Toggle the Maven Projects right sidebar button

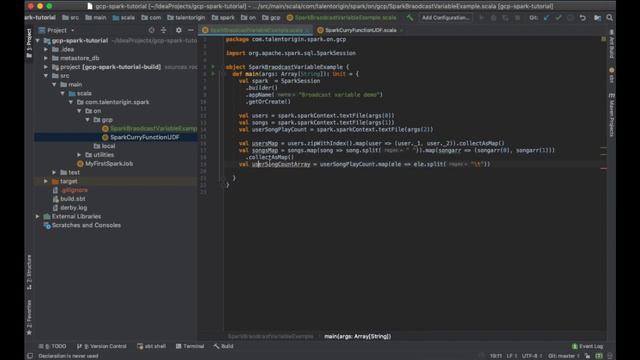611,115
